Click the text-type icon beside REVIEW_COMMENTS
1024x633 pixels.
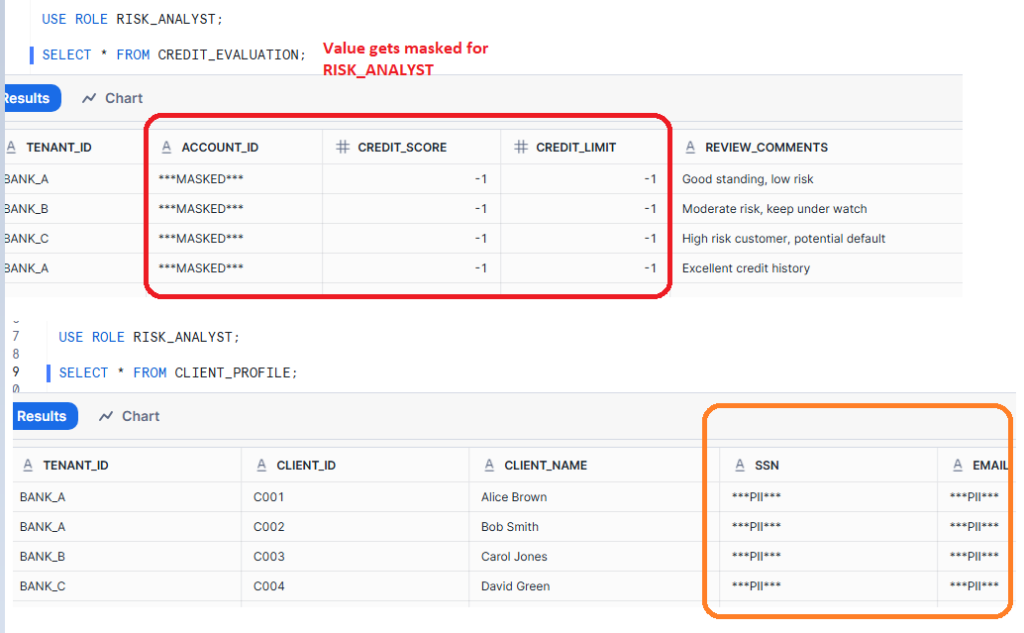pyautogui.click(x=690, y=146)
